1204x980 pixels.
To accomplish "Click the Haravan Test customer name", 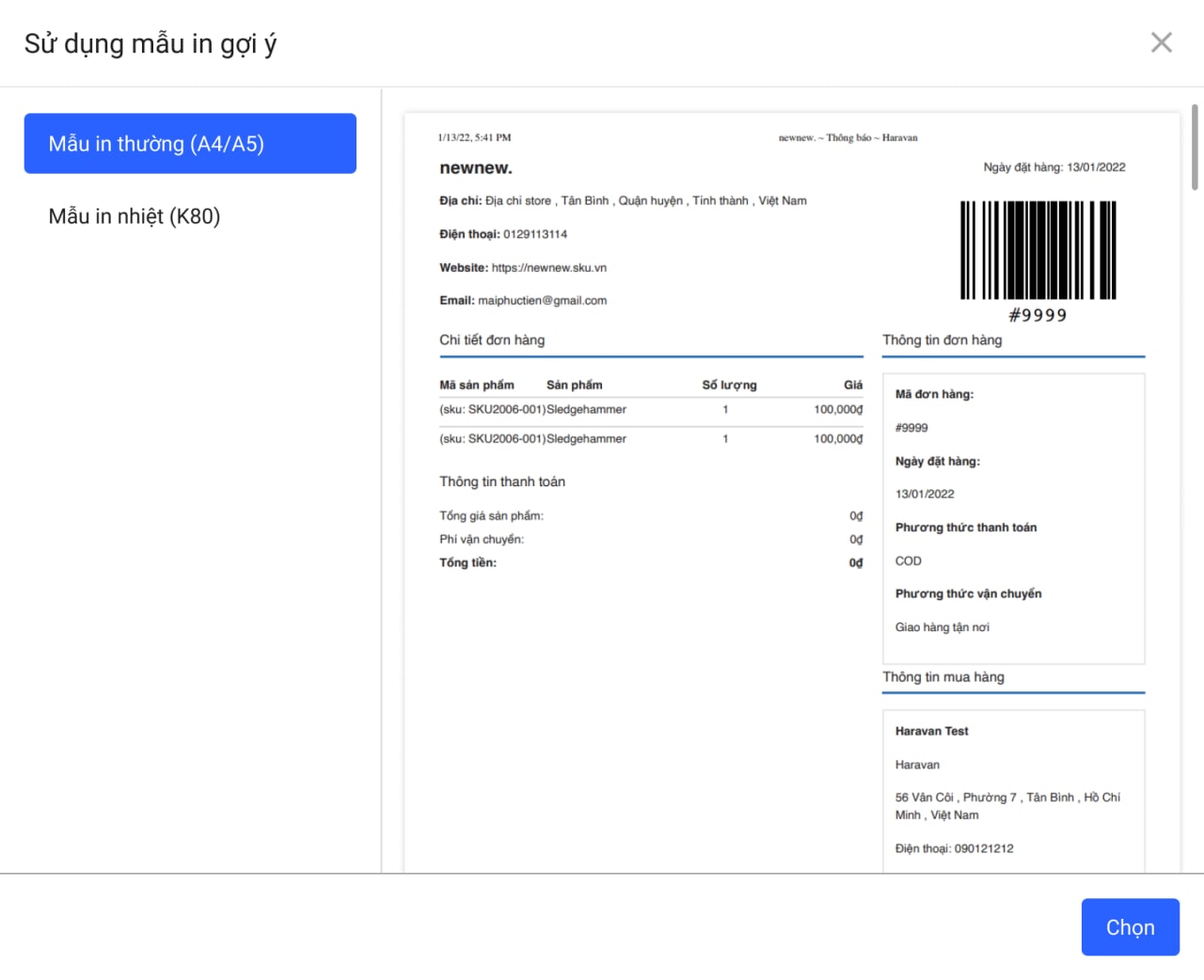I will [x=931, y=732].
